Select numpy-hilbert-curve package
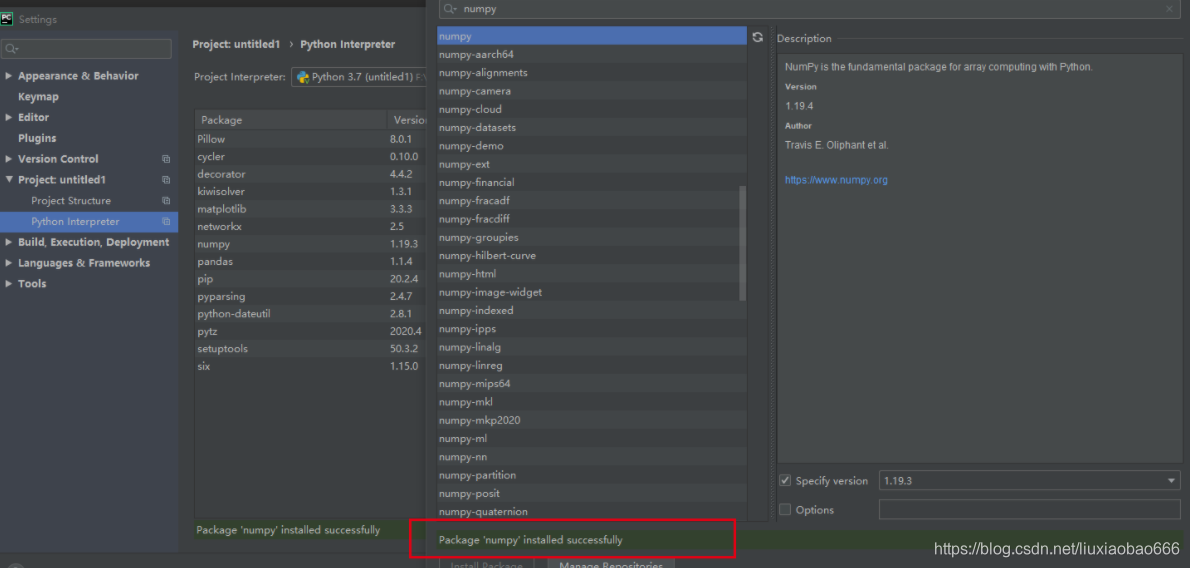The image size is (1190, 568). tap(591, 256)
